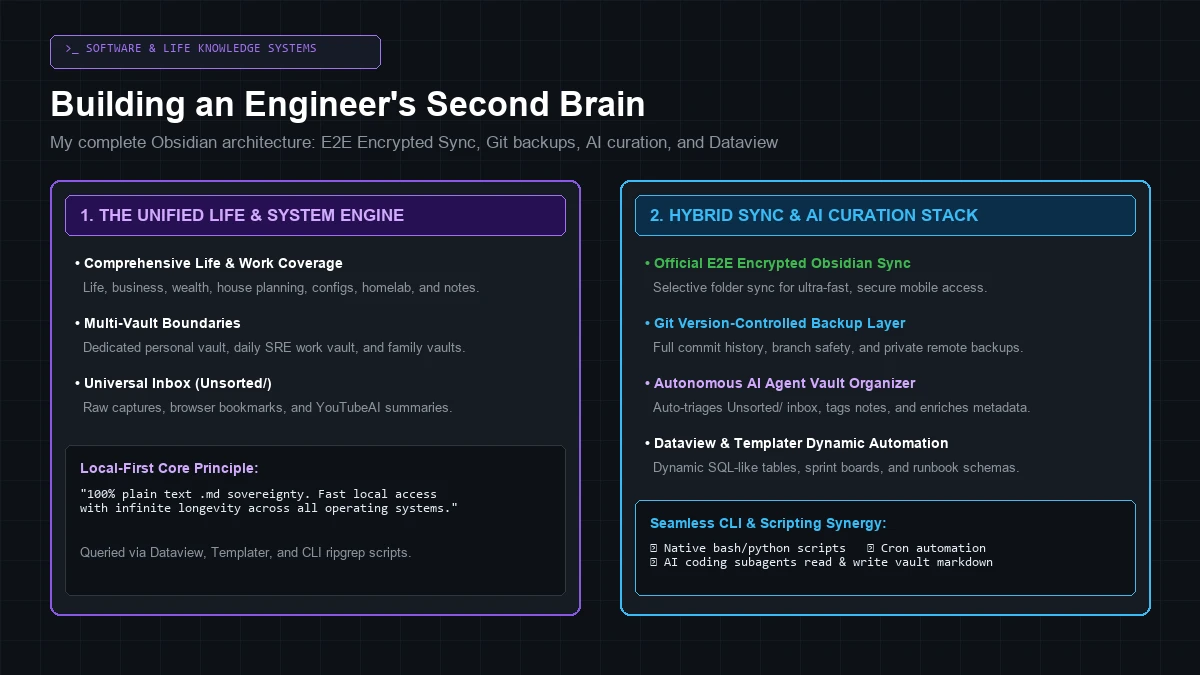1200x675 pixels.
Task: Click the 'Multi-Vault Boundaries' bullet heading
Action: [158, 323]
